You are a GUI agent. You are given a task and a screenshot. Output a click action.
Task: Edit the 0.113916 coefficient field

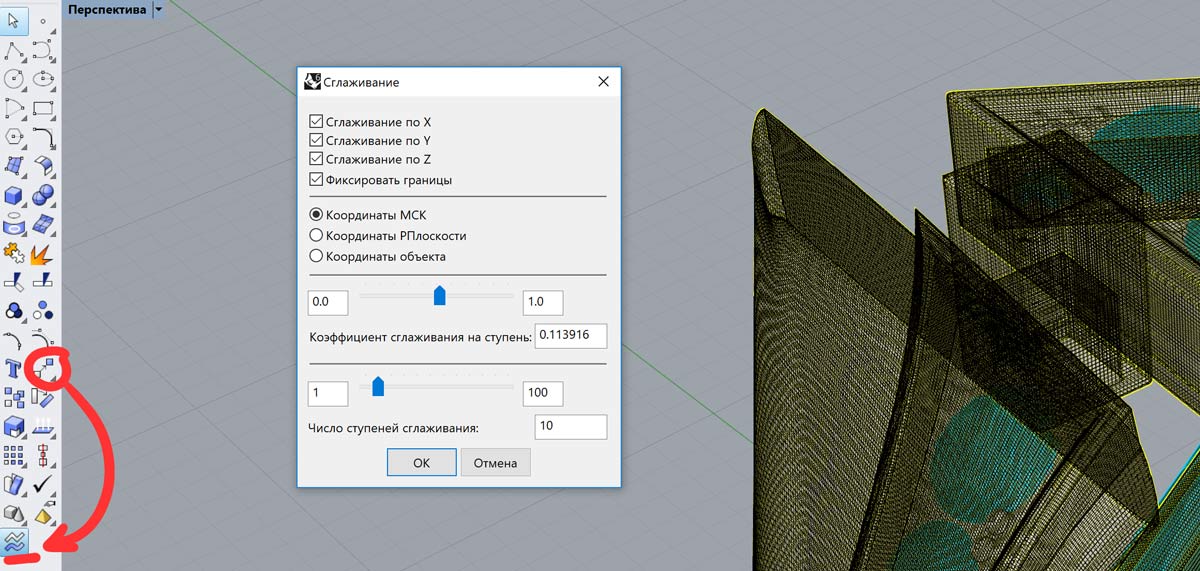pos(571,335)
